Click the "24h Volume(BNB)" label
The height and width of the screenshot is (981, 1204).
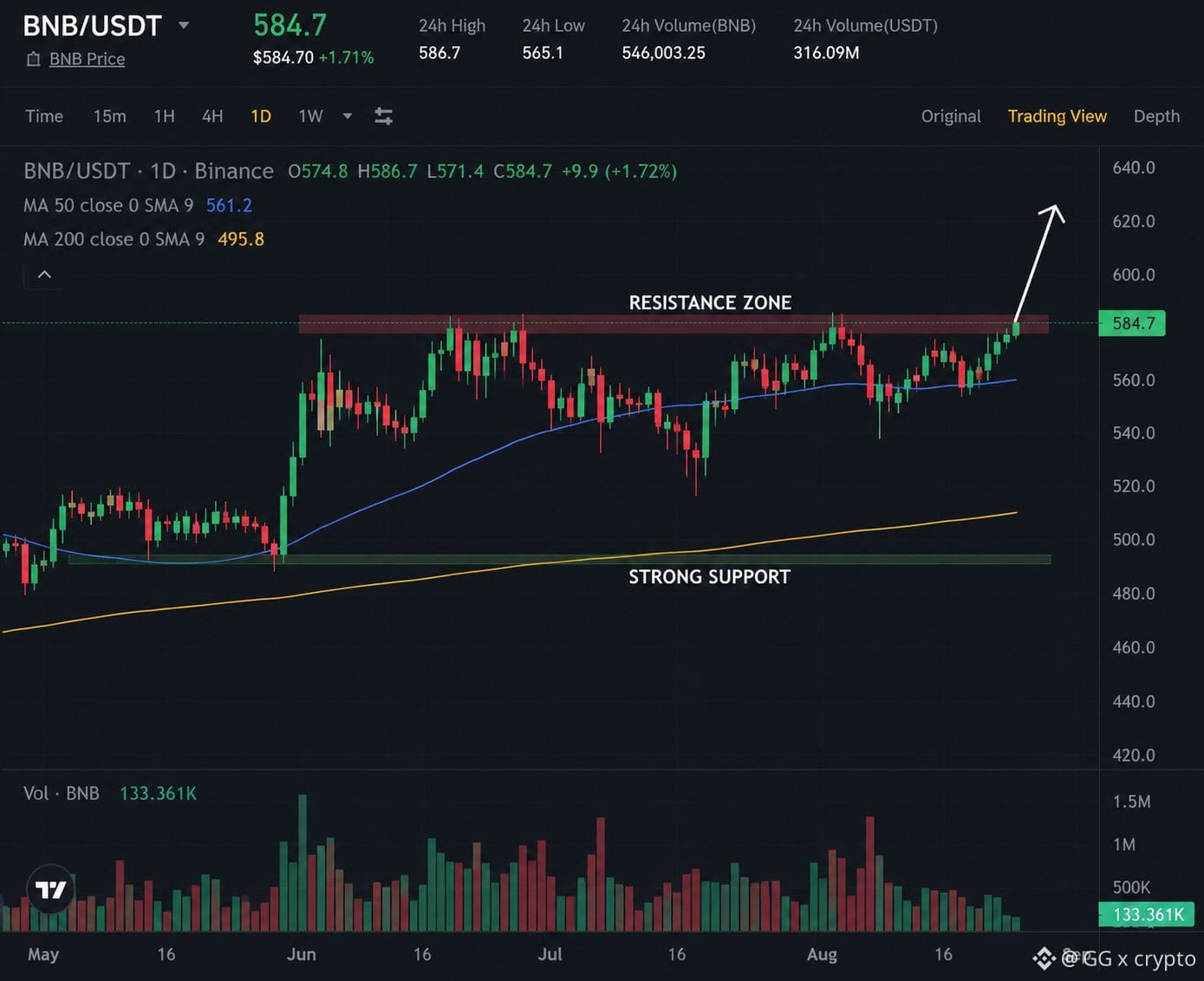tap(688, 26)
